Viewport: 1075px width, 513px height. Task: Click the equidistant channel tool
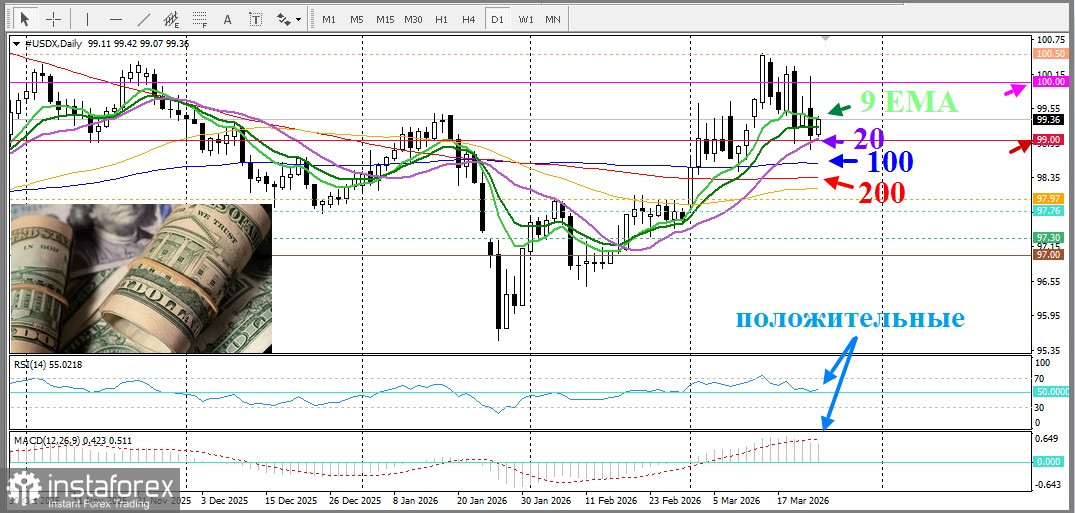[173, 18]
